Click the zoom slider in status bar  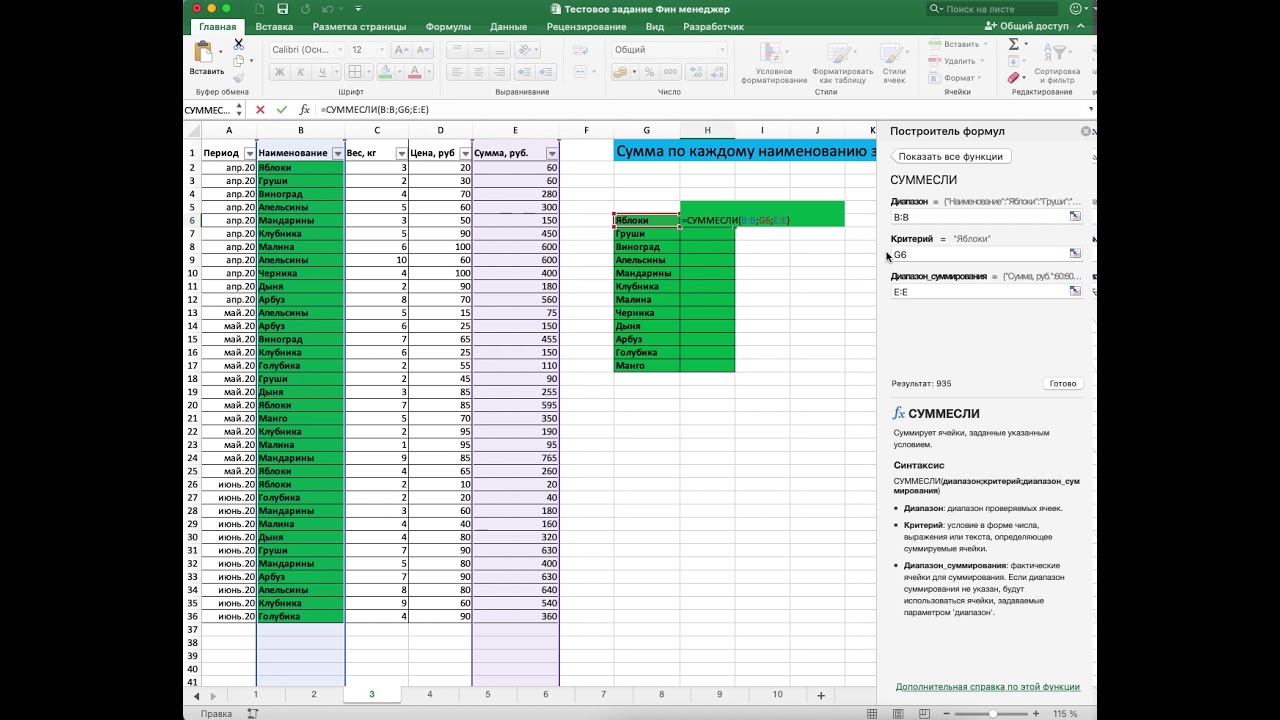click(993, 714)
